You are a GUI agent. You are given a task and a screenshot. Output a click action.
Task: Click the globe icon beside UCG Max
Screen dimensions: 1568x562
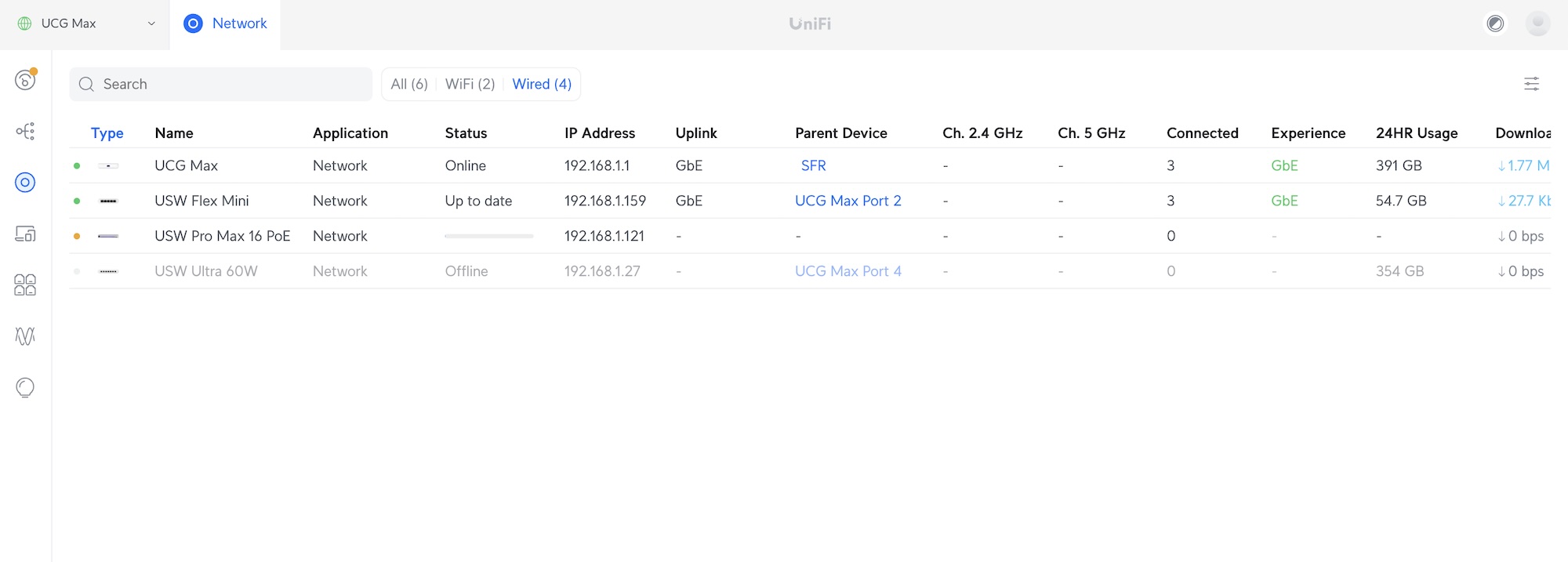(x=25, y=24)
